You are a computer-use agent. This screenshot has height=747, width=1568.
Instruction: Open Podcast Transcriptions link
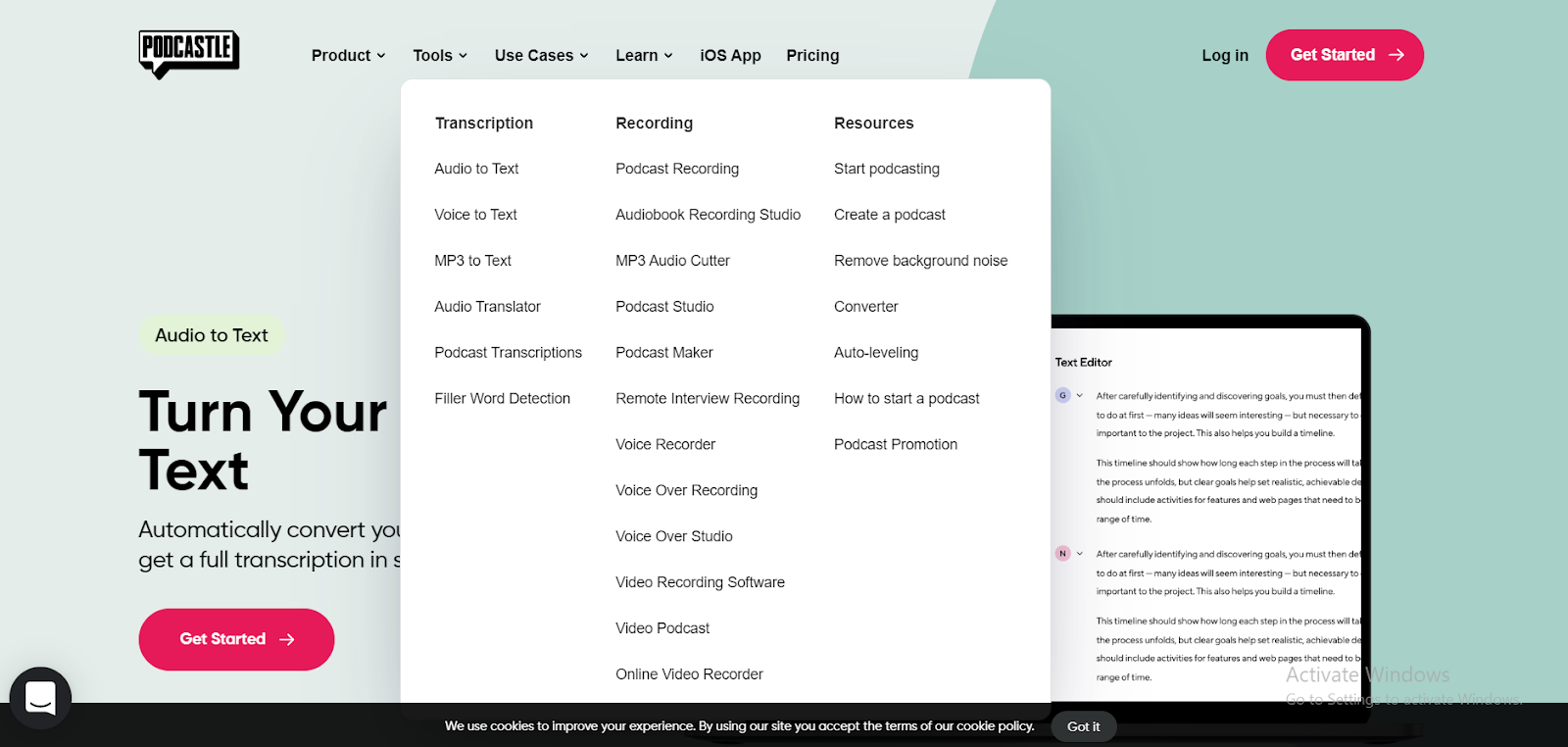pos(508,353)
